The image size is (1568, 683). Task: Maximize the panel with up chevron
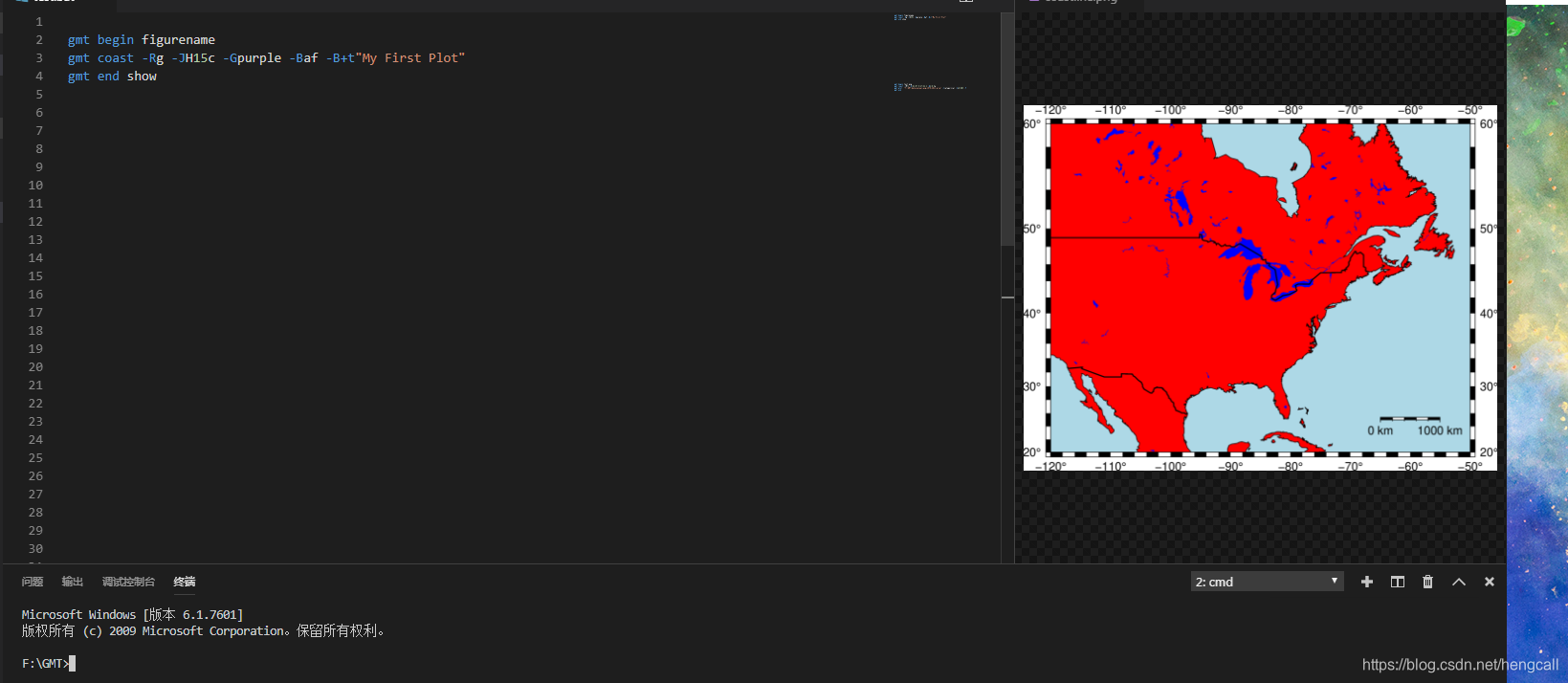click(x=1459, y=582)
